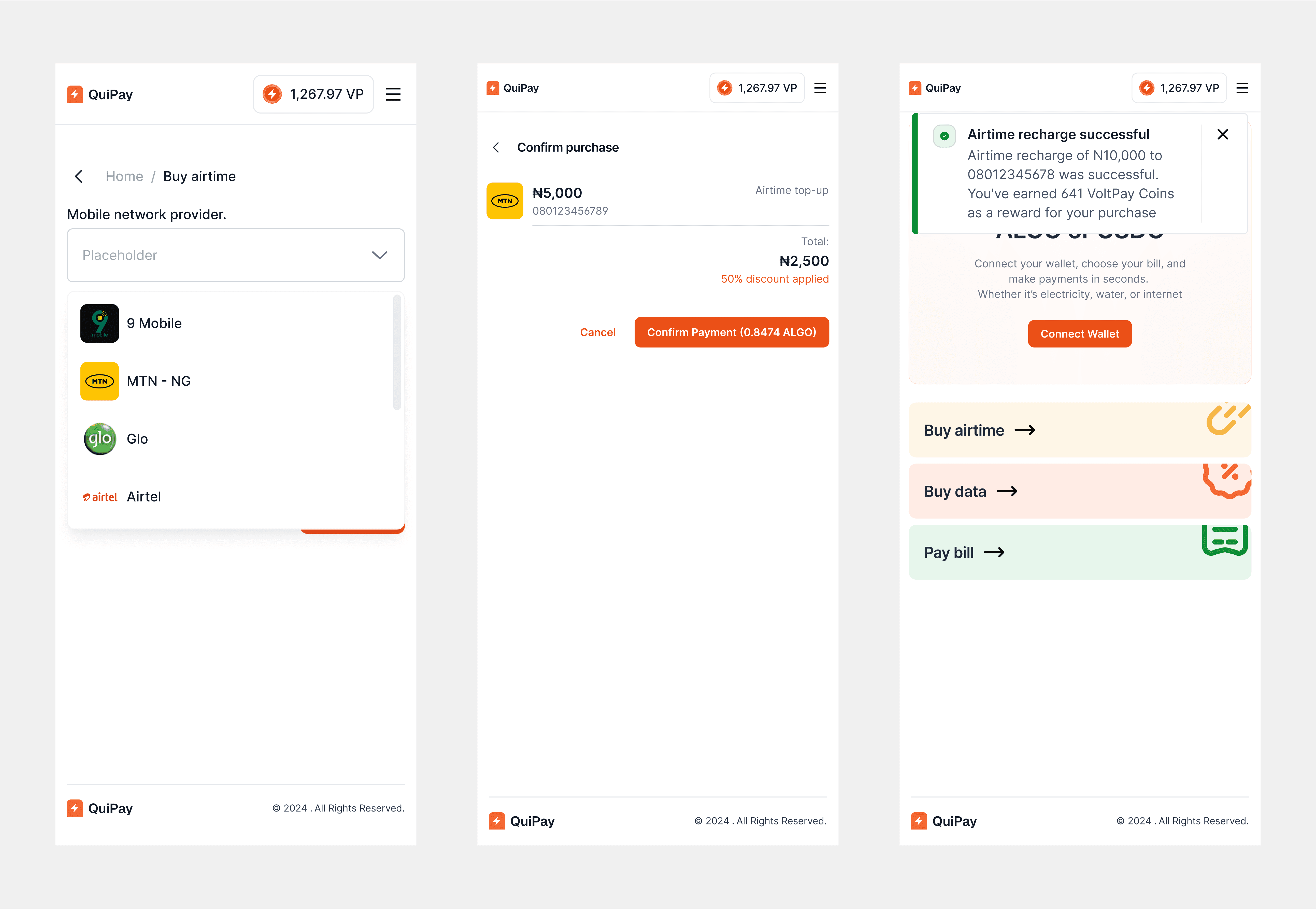Select the Glo network icon
This screenshot has height=909, width=1316.
tap(99, 439)
